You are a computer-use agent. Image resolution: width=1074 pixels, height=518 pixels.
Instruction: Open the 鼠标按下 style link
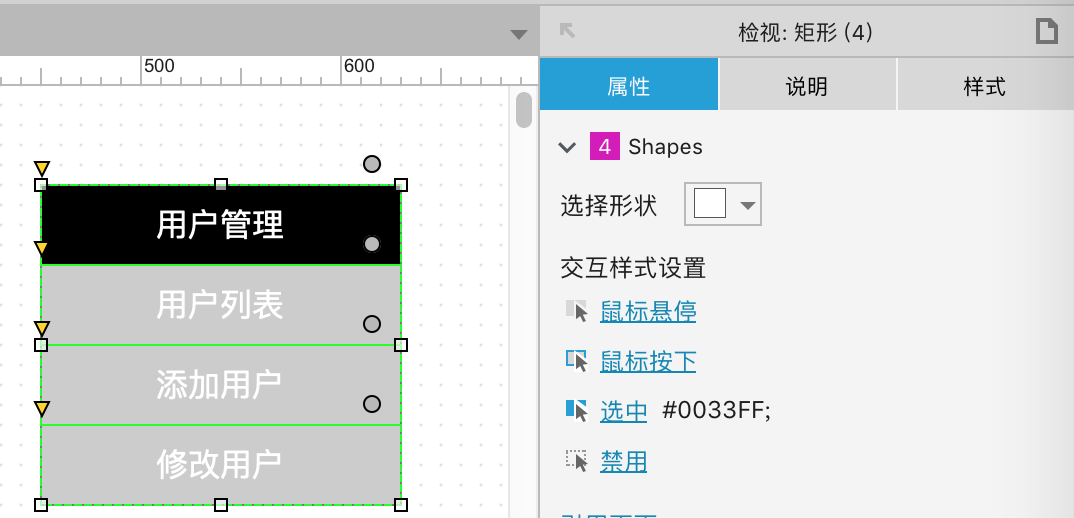pos(648,361)
